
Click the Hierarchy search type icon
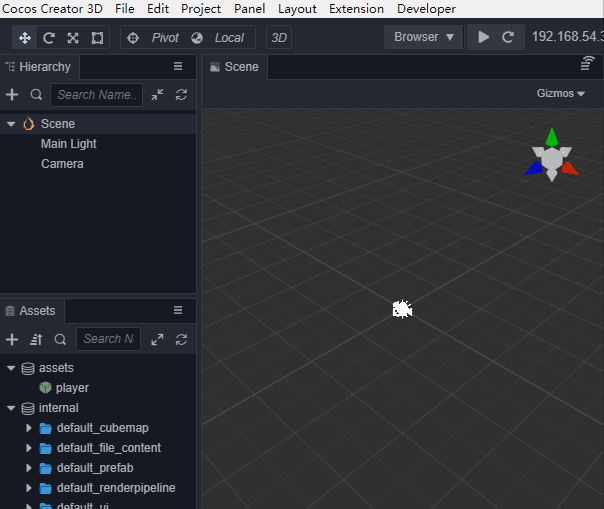[x=36, y=94]
